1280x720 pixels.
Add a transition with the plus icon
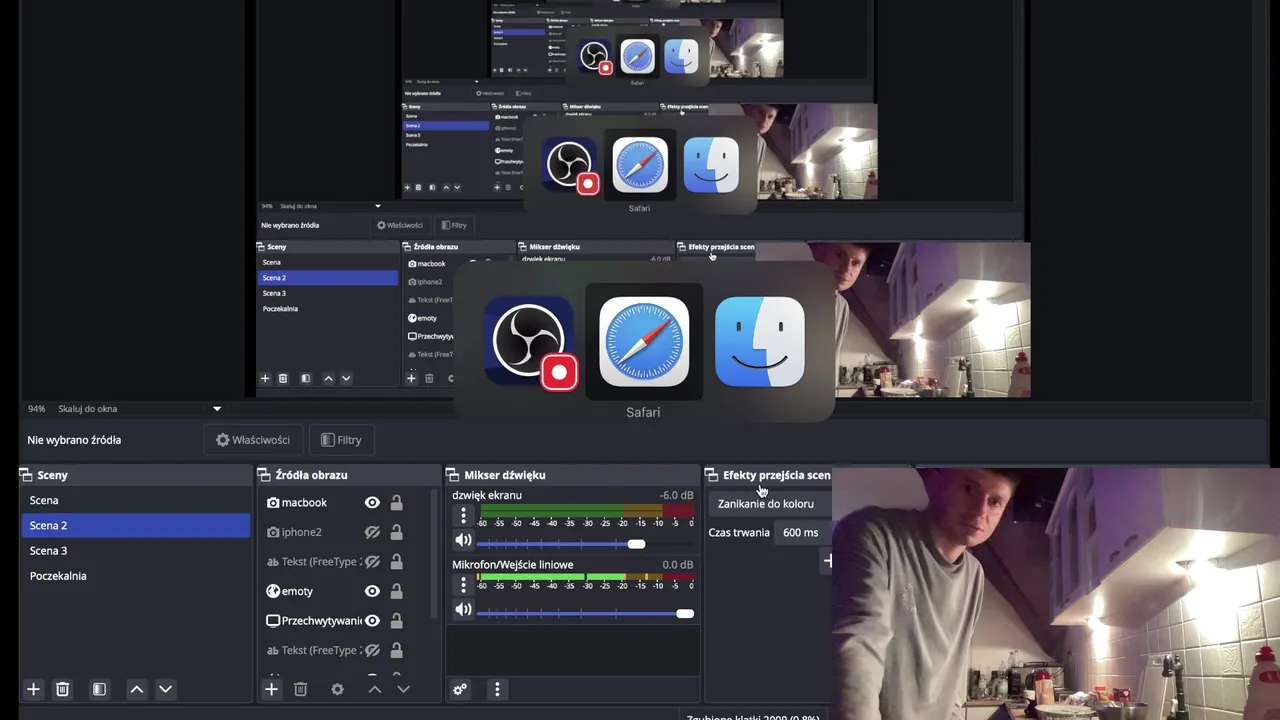coord(827,561)
